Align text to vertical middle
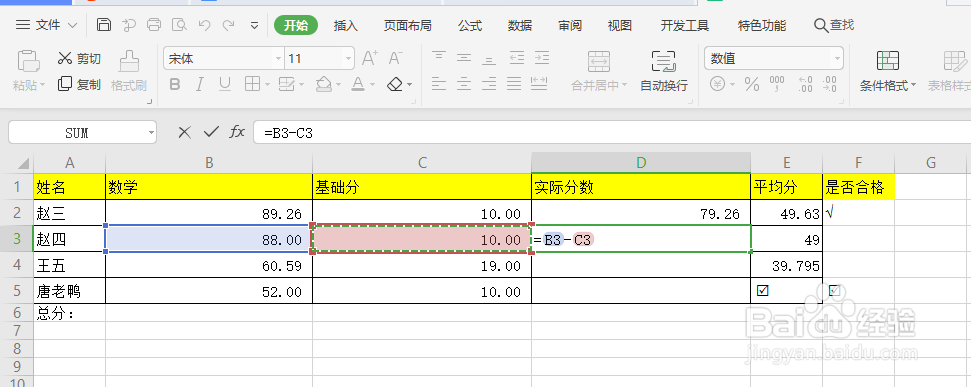 click(464, 58)
